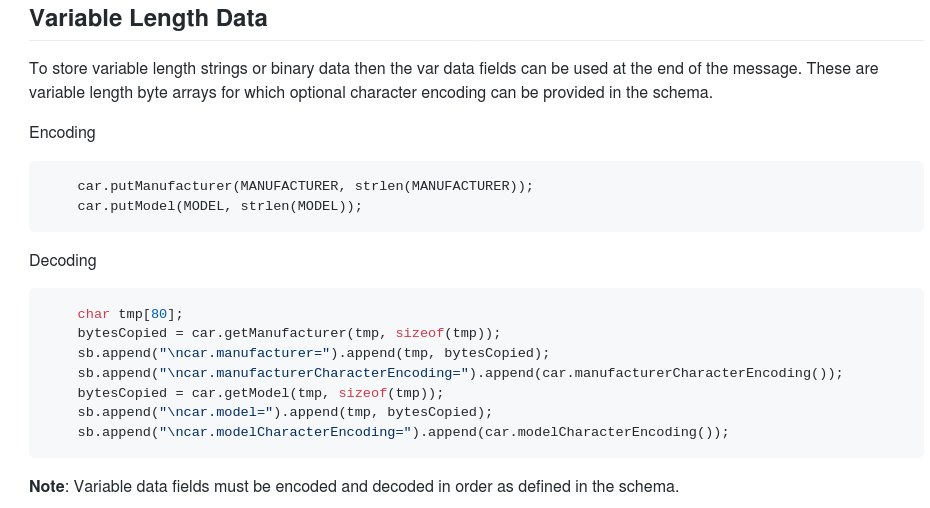930x508 pixels.
Task: Click the paragraph starting 'To store variable length'
Action: (x=454, y=81)
